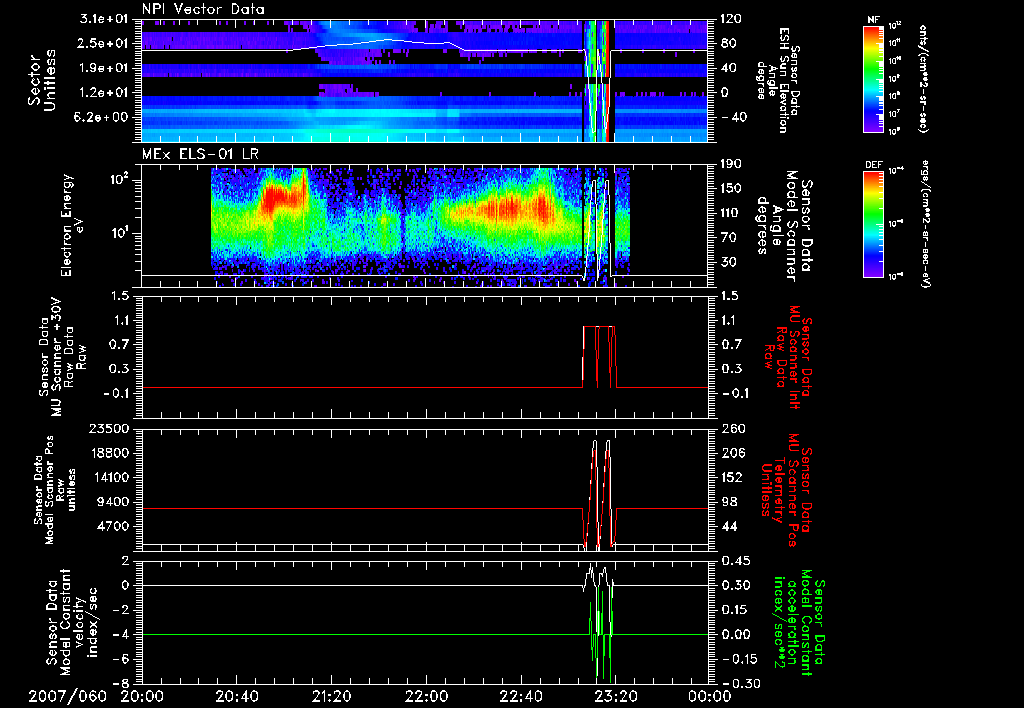Click the 120 sun elevation axis value
The image size is (1024, 708).
(731, 19)
